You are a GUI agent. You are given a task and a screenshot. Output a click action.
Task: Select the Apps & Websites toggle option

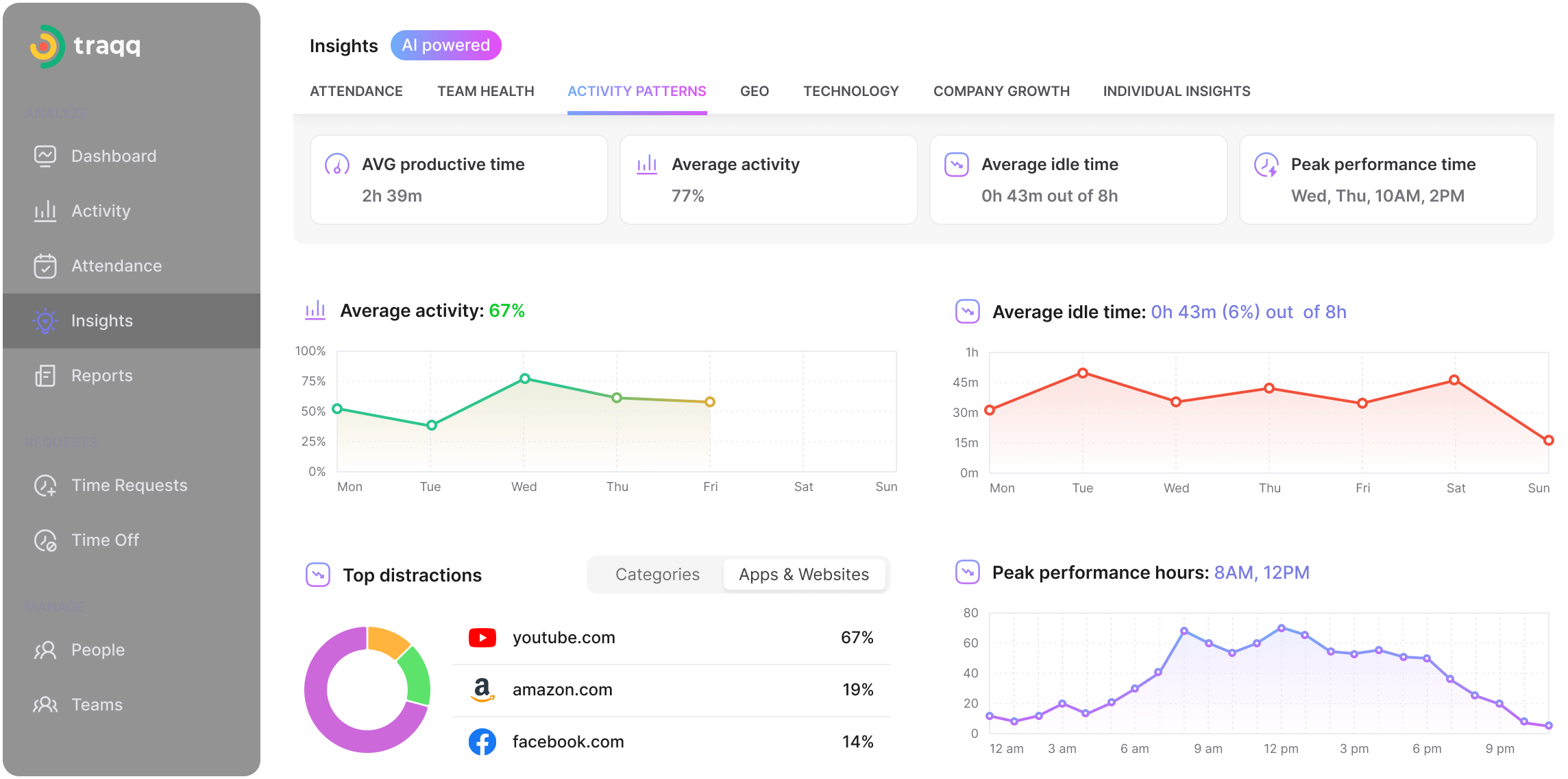tap(804, 575)
